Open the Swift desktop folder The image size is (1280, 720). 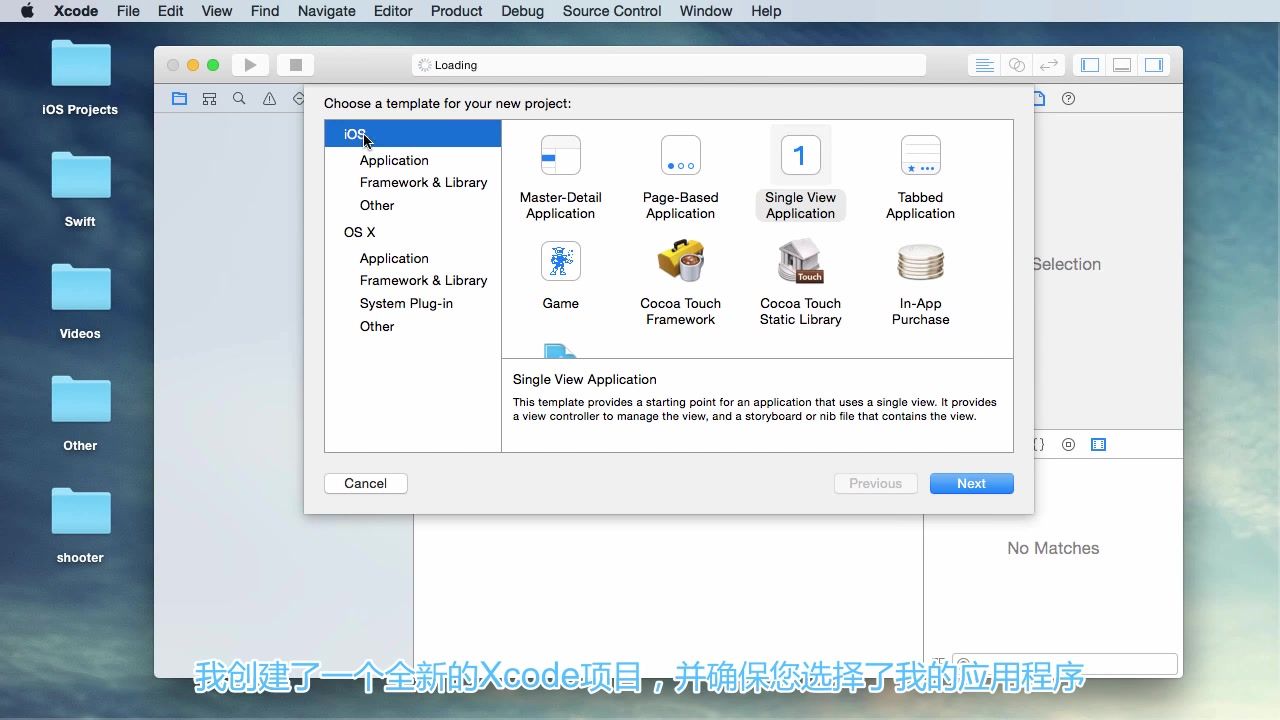[x=80, y=190]
